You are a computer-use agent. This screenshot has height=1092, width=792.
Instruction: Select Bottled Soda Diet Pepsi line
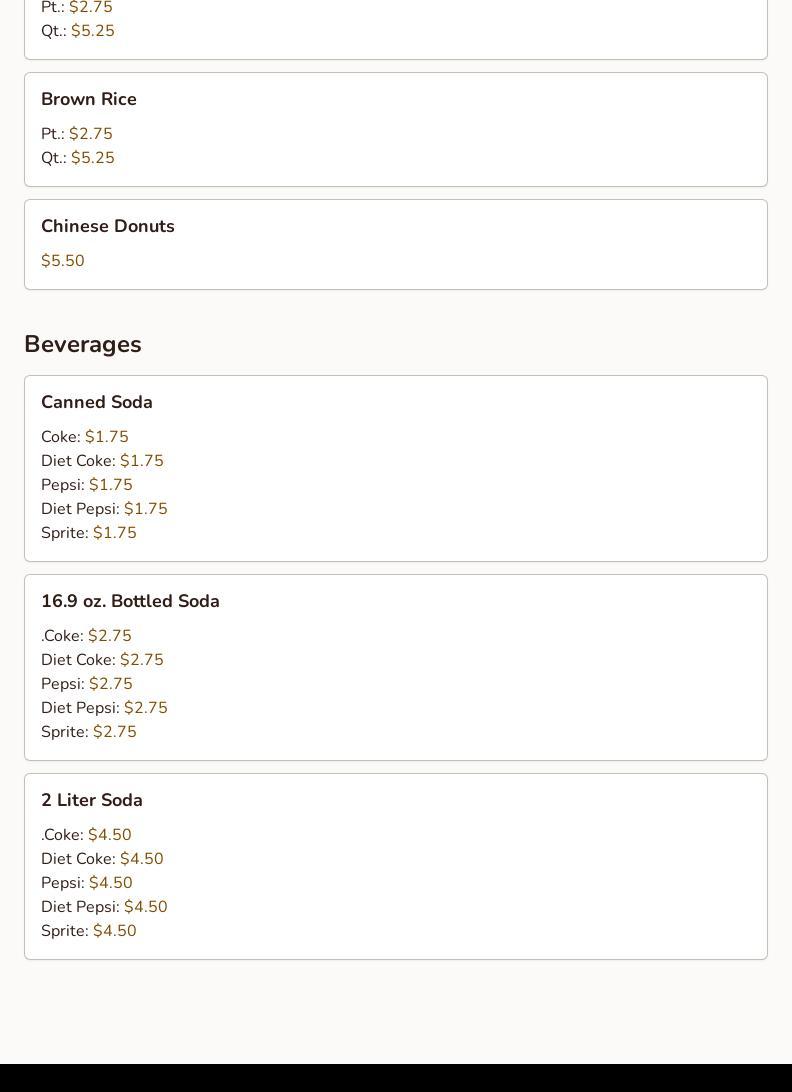(x=104, y=708)
